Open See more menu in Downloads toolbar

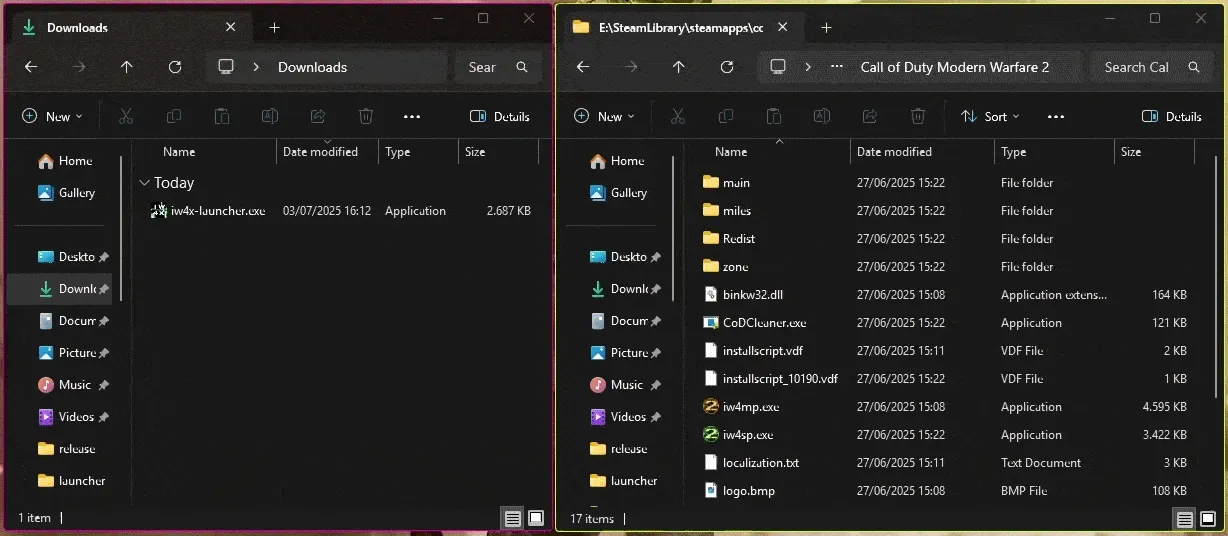[412, 116]
